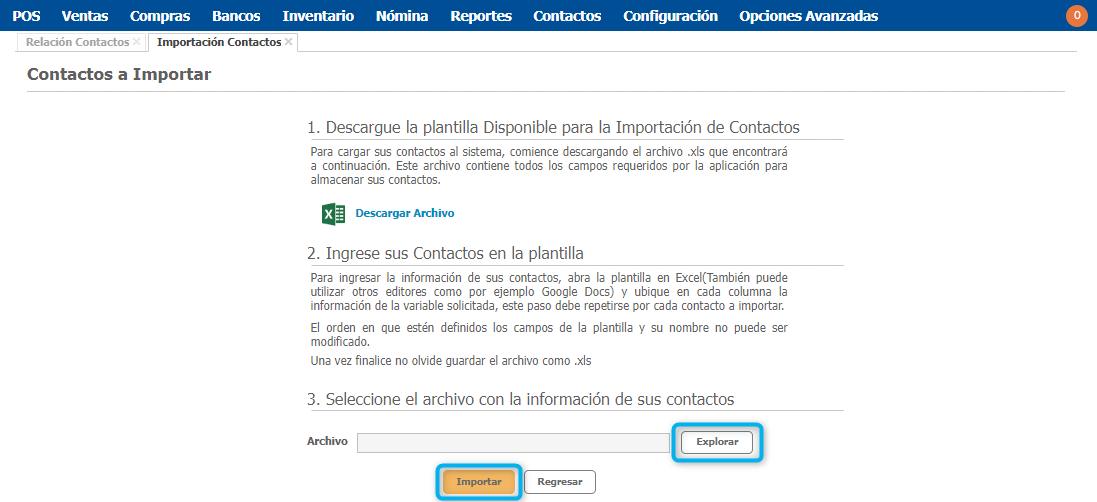Viewport: 1097px width, 502px height.
Task: Open the Ventas menu
Action: coord(85,16)
